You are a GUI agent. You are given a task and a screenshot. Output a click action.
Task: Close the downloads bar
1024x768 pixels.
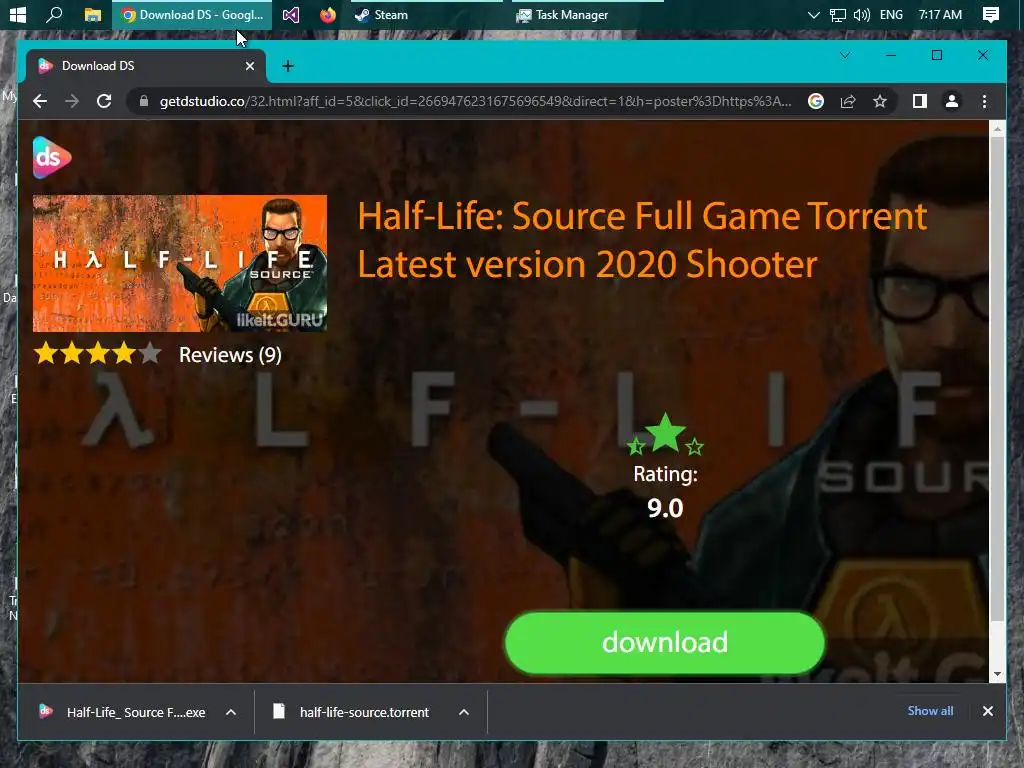(987, 711)
